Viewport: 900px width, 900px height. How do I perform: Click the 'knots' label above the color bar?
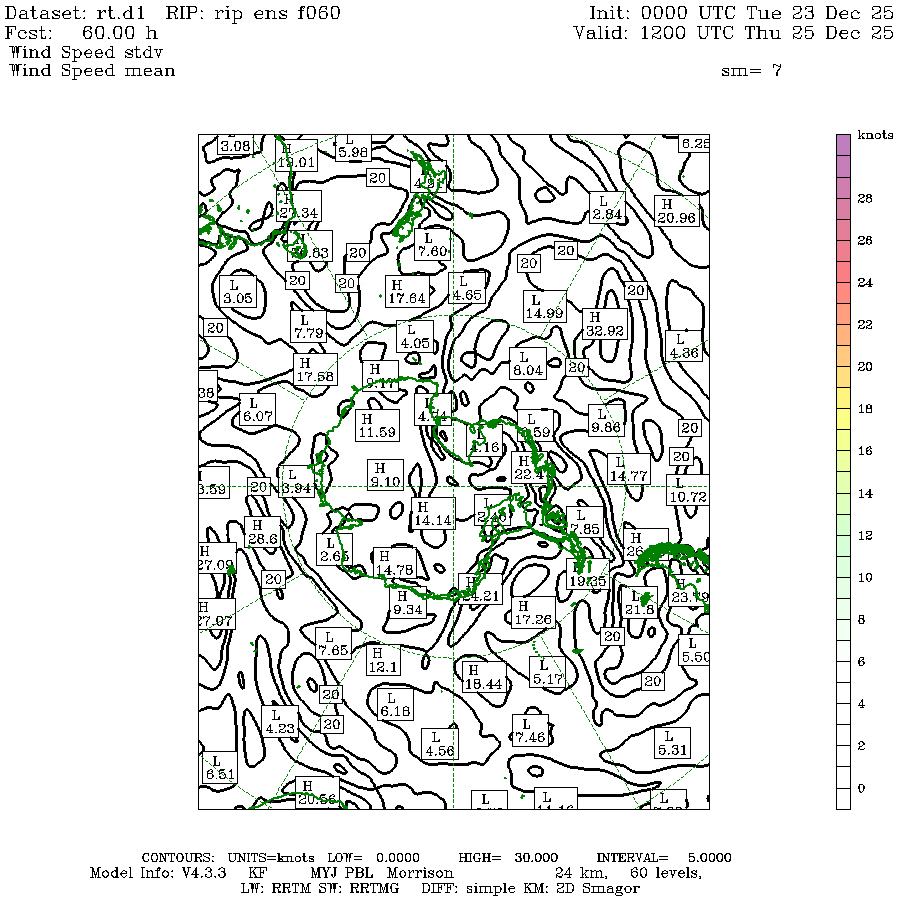tap(875, 135)
